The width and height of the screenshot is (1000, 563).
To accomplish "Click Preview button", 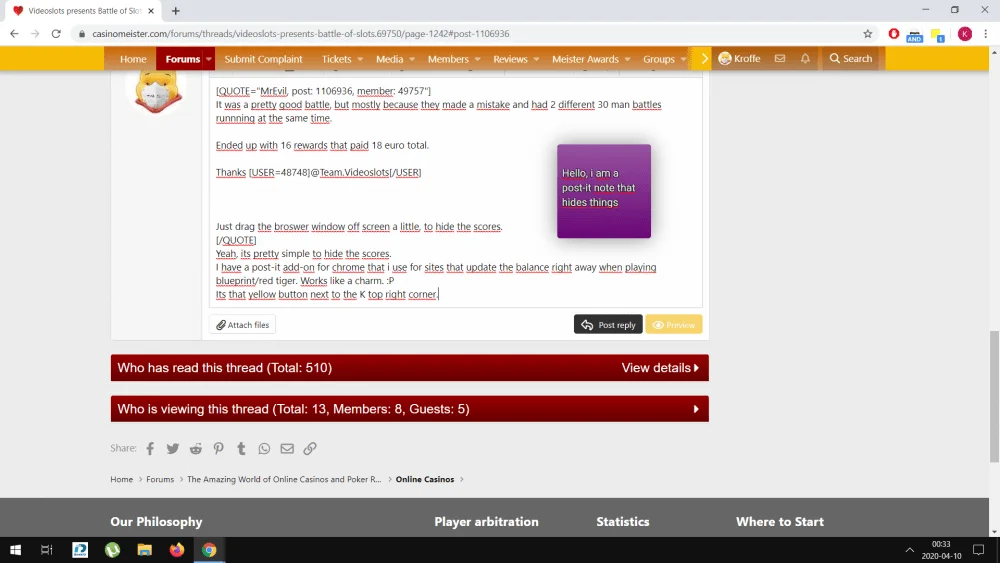I will pyautogui.click(x=673, y=325).
